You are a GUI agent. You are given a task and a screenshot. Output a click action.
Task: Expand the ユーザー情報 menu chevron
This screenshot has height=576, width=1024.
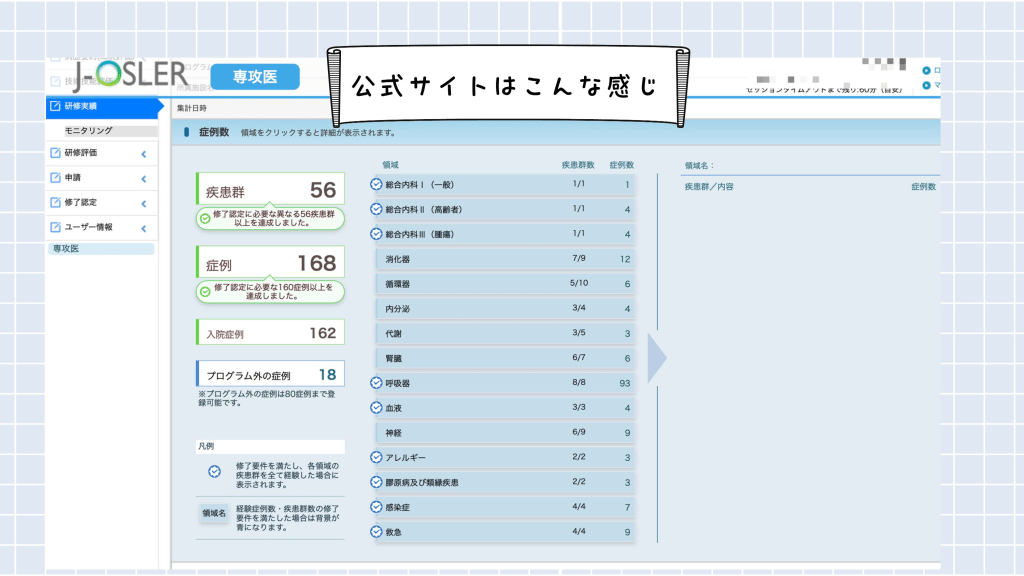[x=144, y=228]
